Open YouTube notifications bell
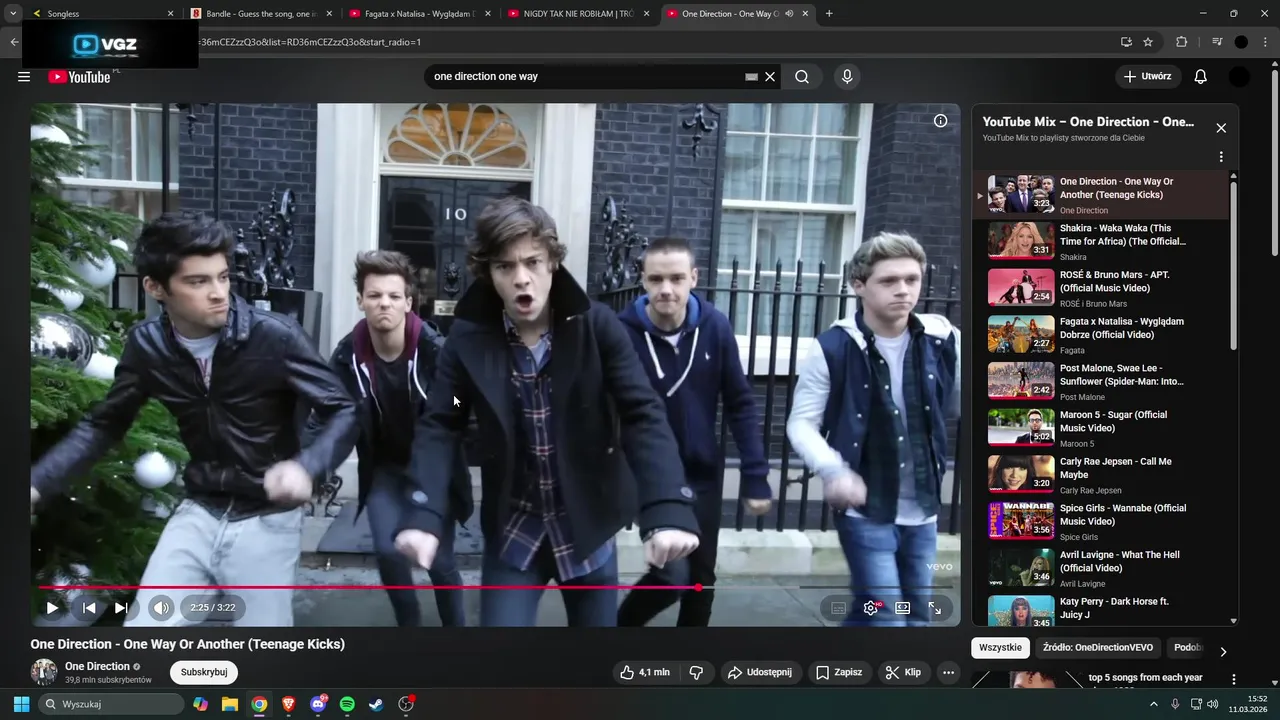1280x720 pixels. pos(1201,77)
